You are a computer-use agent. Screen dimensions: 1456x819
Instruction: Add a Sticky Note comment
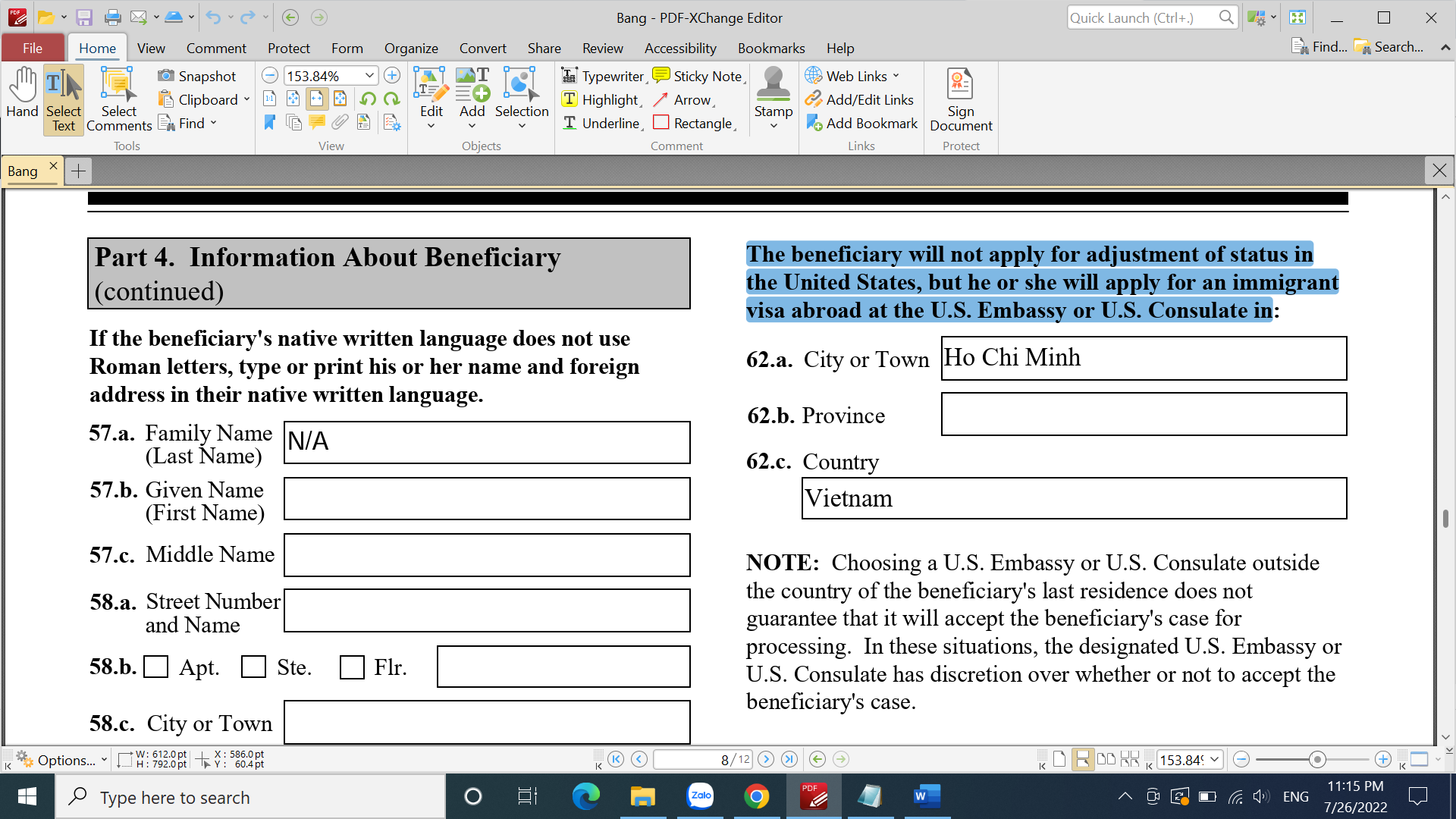pyautogui.click(x=698, y=76)
